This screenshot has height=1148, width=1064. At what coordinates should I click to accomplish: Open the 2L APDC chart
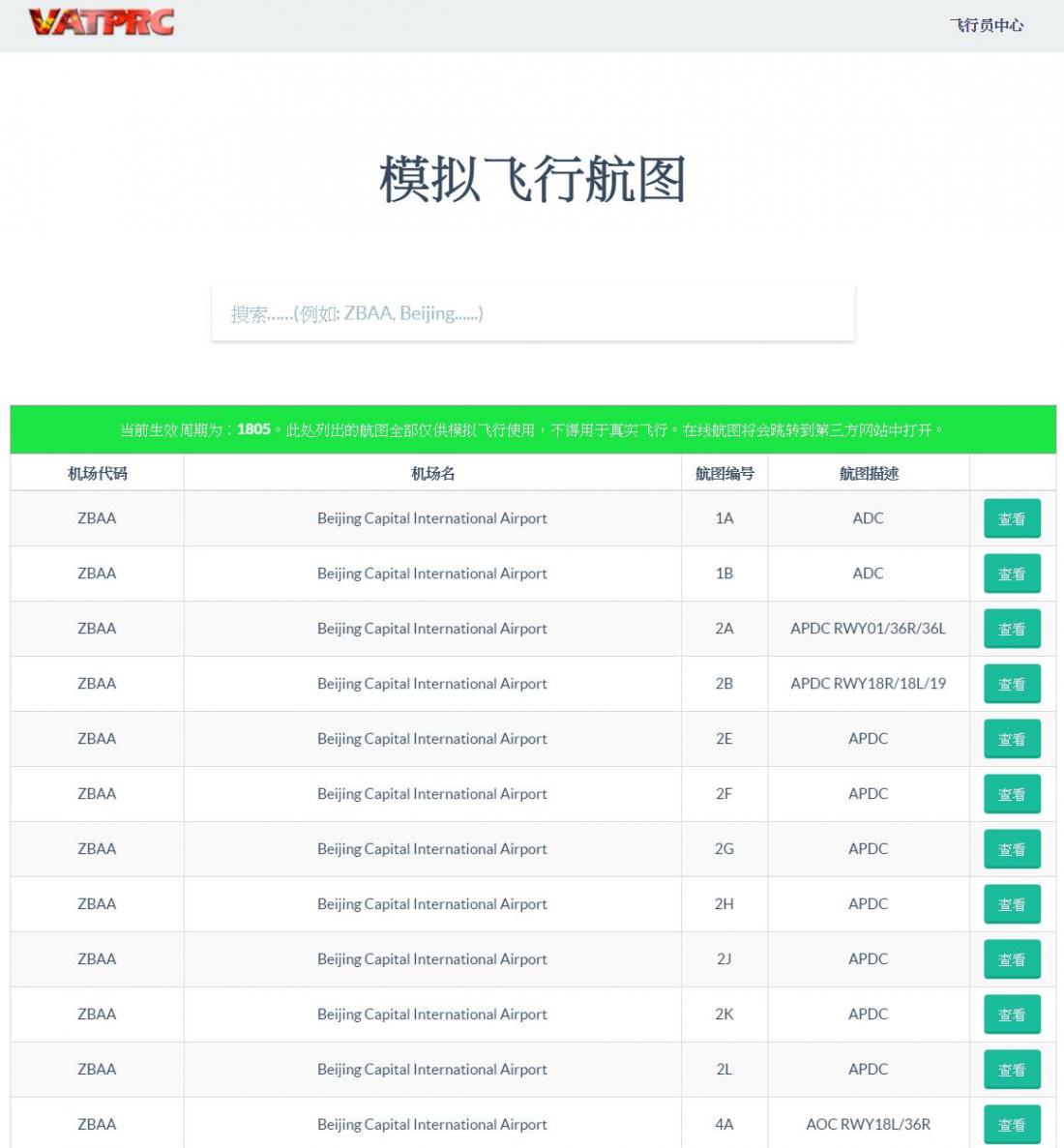click(x=1012, y=1069)
